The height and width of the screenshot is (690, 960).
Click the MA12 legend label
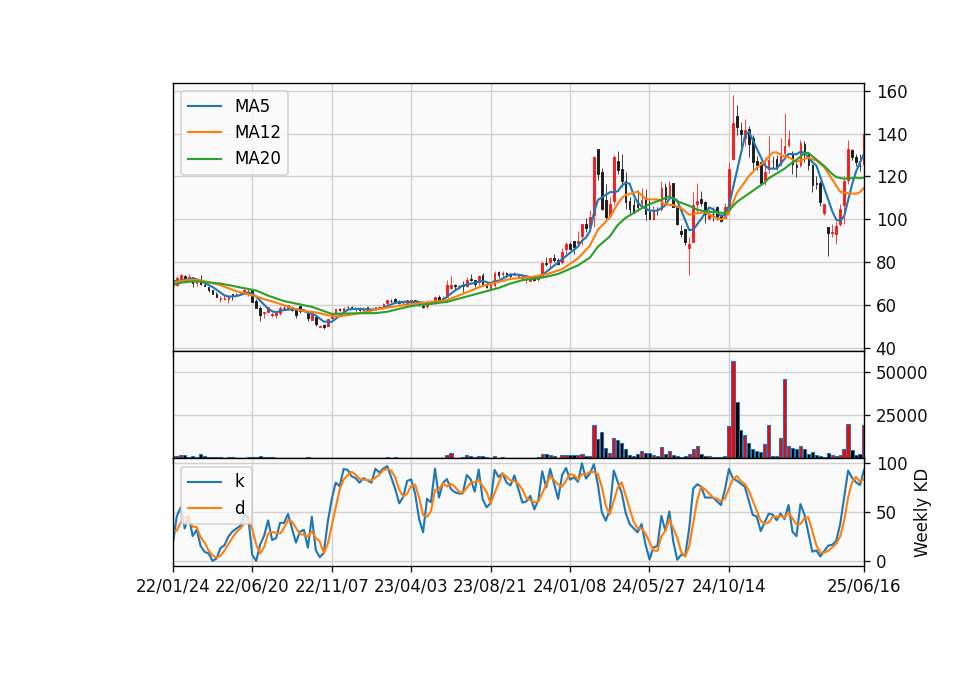[x=257, y=132]
